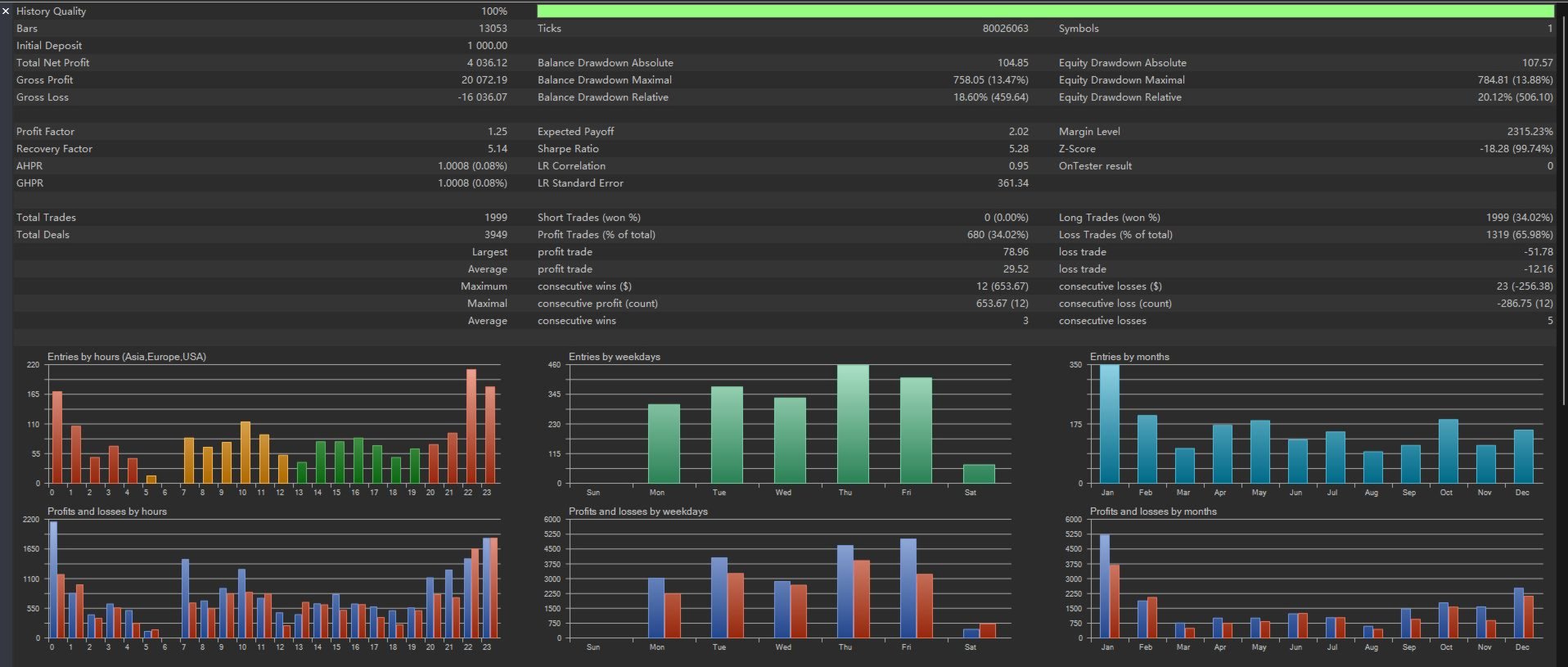1568x667 pixels.
Task: Select the Gross Loss value "-16 036.07"
Action: coord(483,97)
